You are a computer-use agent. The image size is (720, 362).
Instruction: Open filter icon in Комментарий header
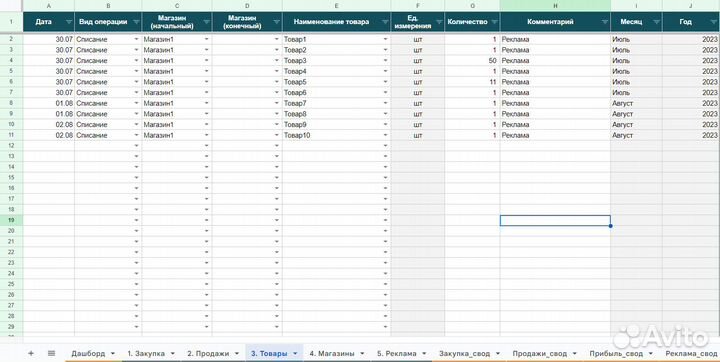click(604, 22)
